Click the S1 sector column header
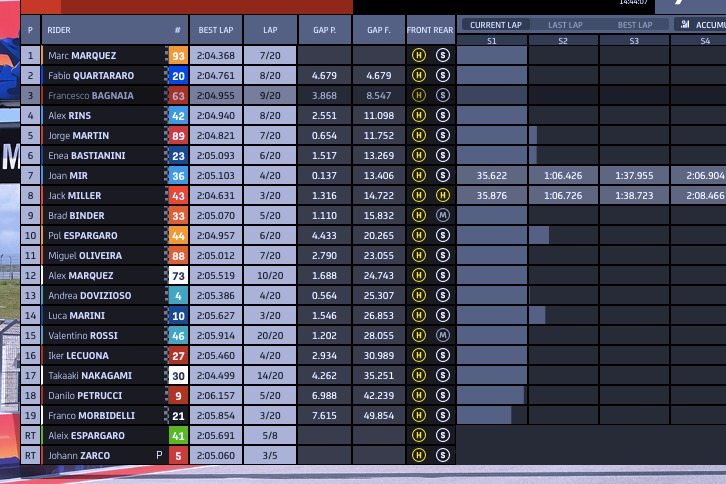This screenshot has width=726, height=484. [x=492, y=41]
